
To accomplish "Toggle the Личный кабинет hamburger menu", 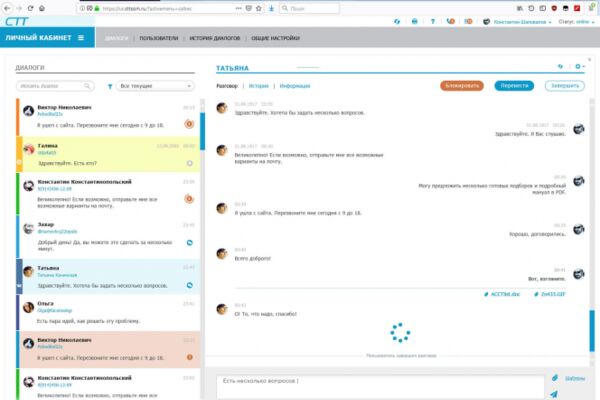I will [81, 38].
